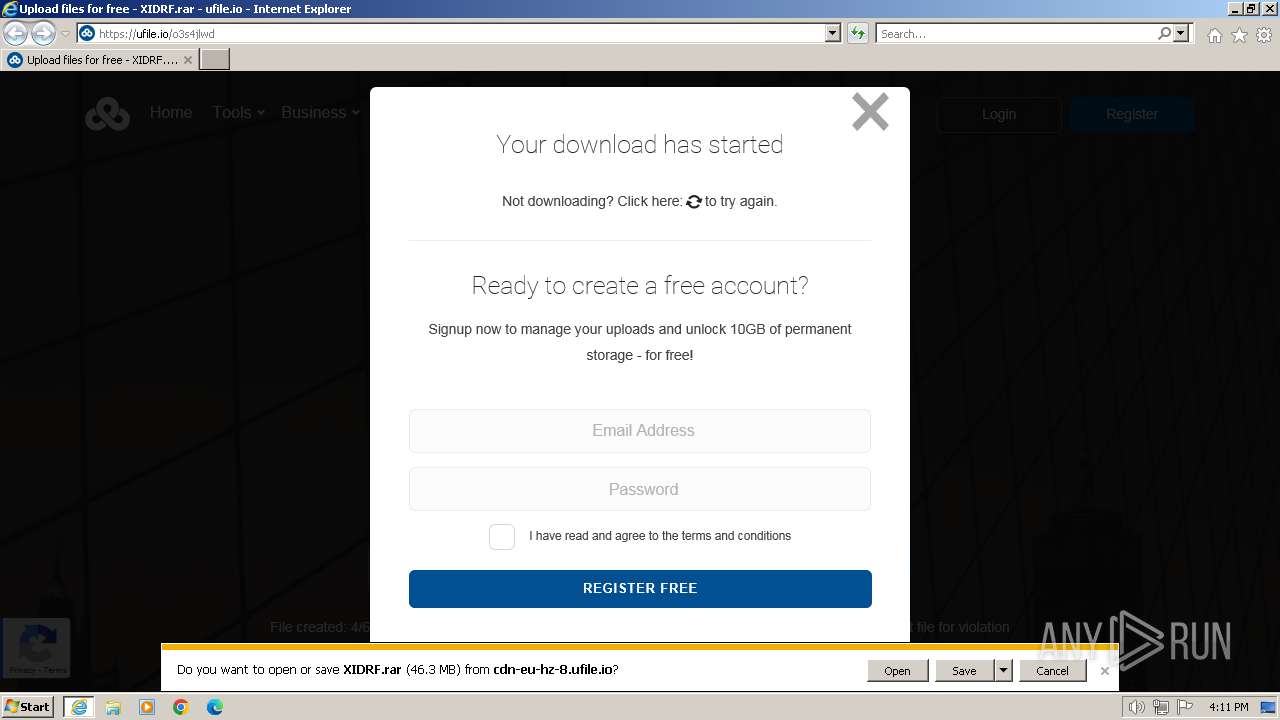
Task: Click the REGISTER FREE button
Action: 640,589
